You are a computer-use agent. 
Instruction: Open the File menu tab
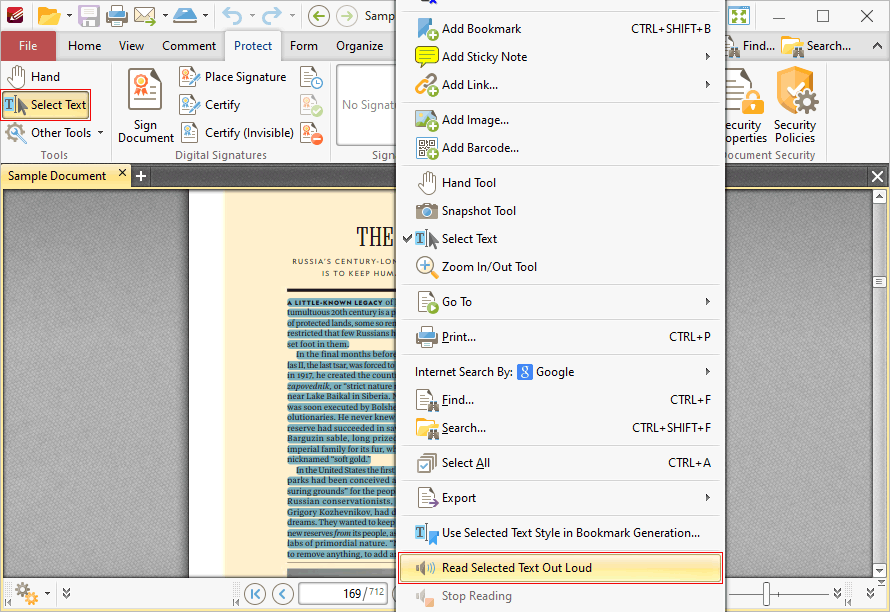28,46
